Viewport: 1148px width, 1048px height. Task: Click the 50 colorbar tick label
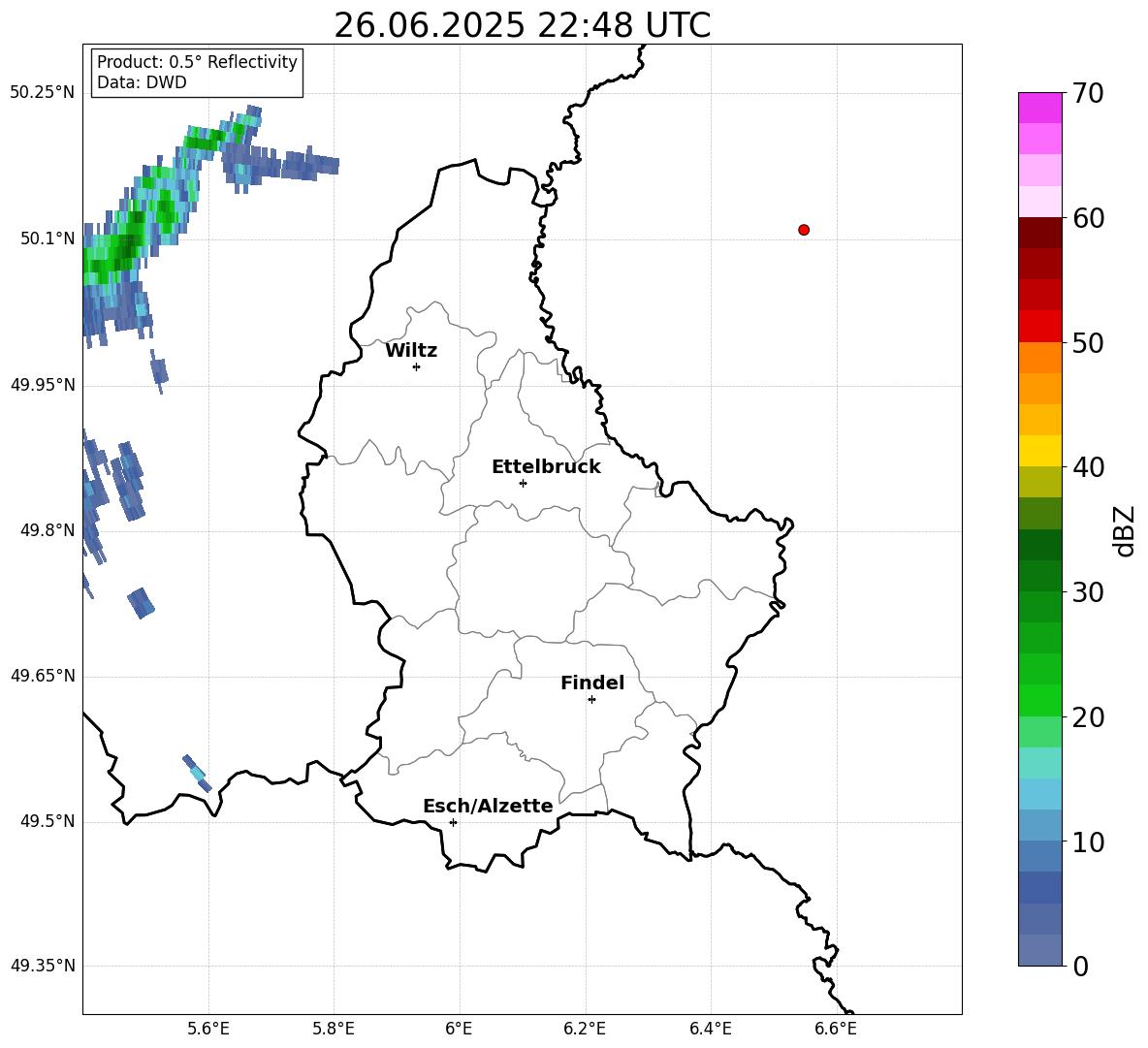(x=1088, y=343)
